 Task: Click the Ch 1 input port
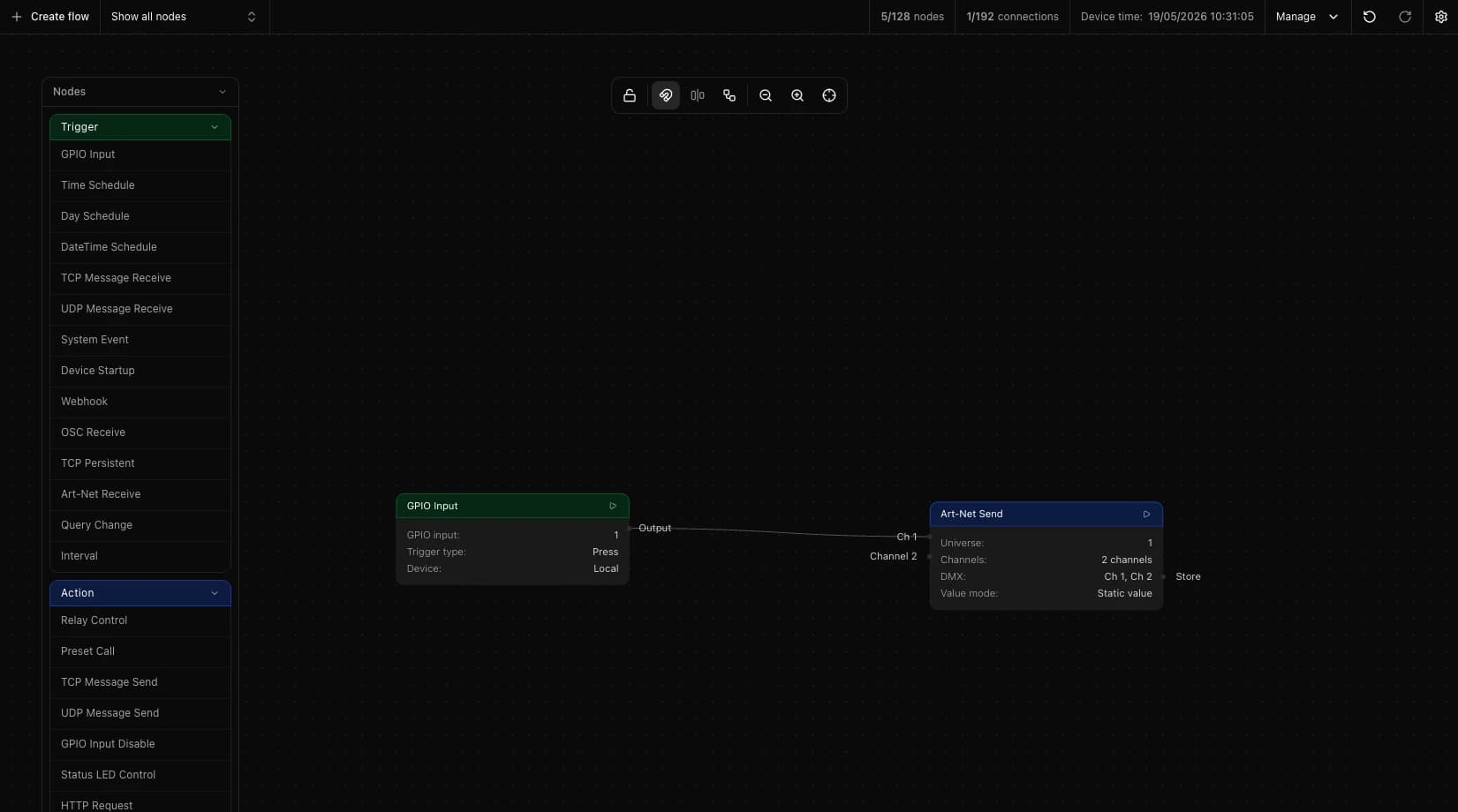tap(929, 537)
